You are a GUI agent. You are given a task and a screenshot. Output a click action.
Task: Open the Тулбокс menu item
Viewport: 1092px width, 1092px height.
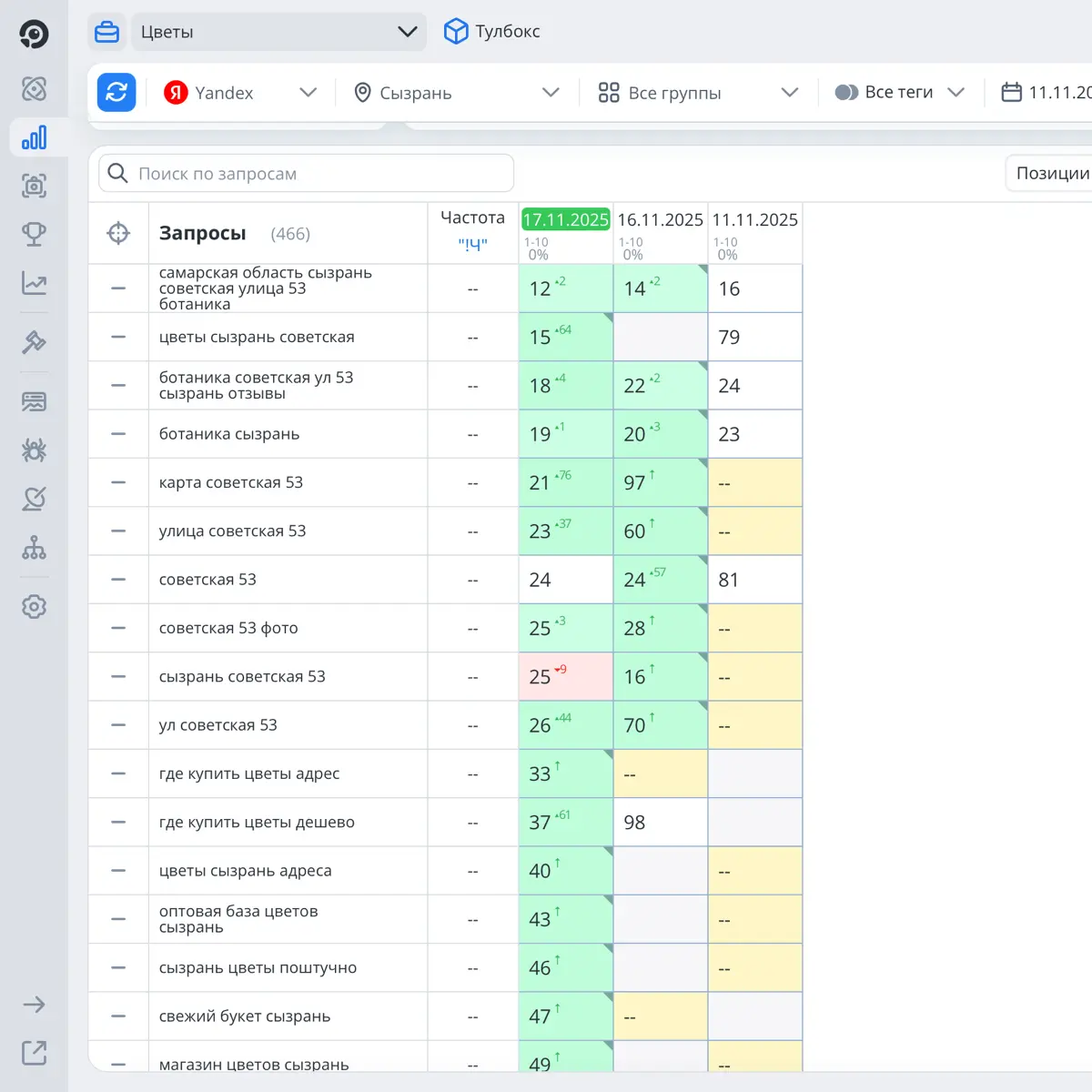491,31
